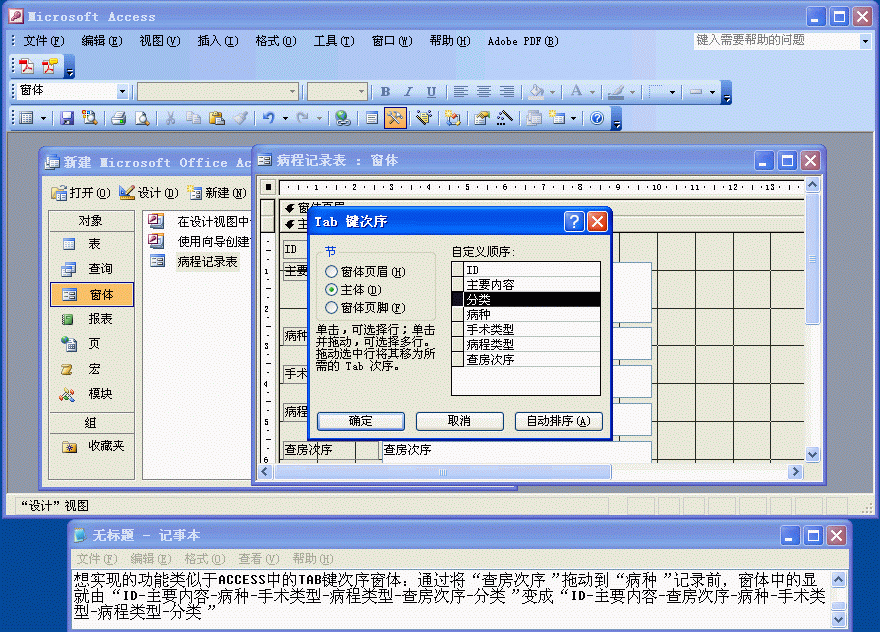Click the Align Left icon
Viewport: 880px width, 632px height.
click(x=461, y=91)
